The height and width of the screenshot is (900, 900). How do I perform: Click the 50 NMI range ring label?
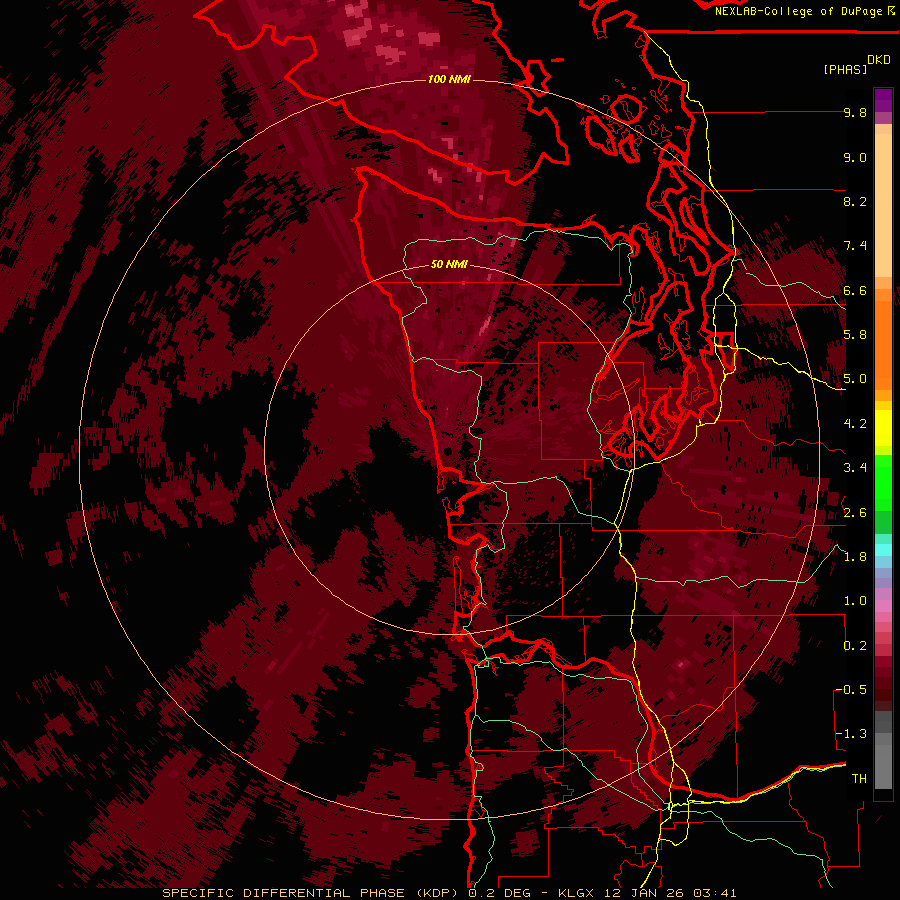click(x=449, y=265)
